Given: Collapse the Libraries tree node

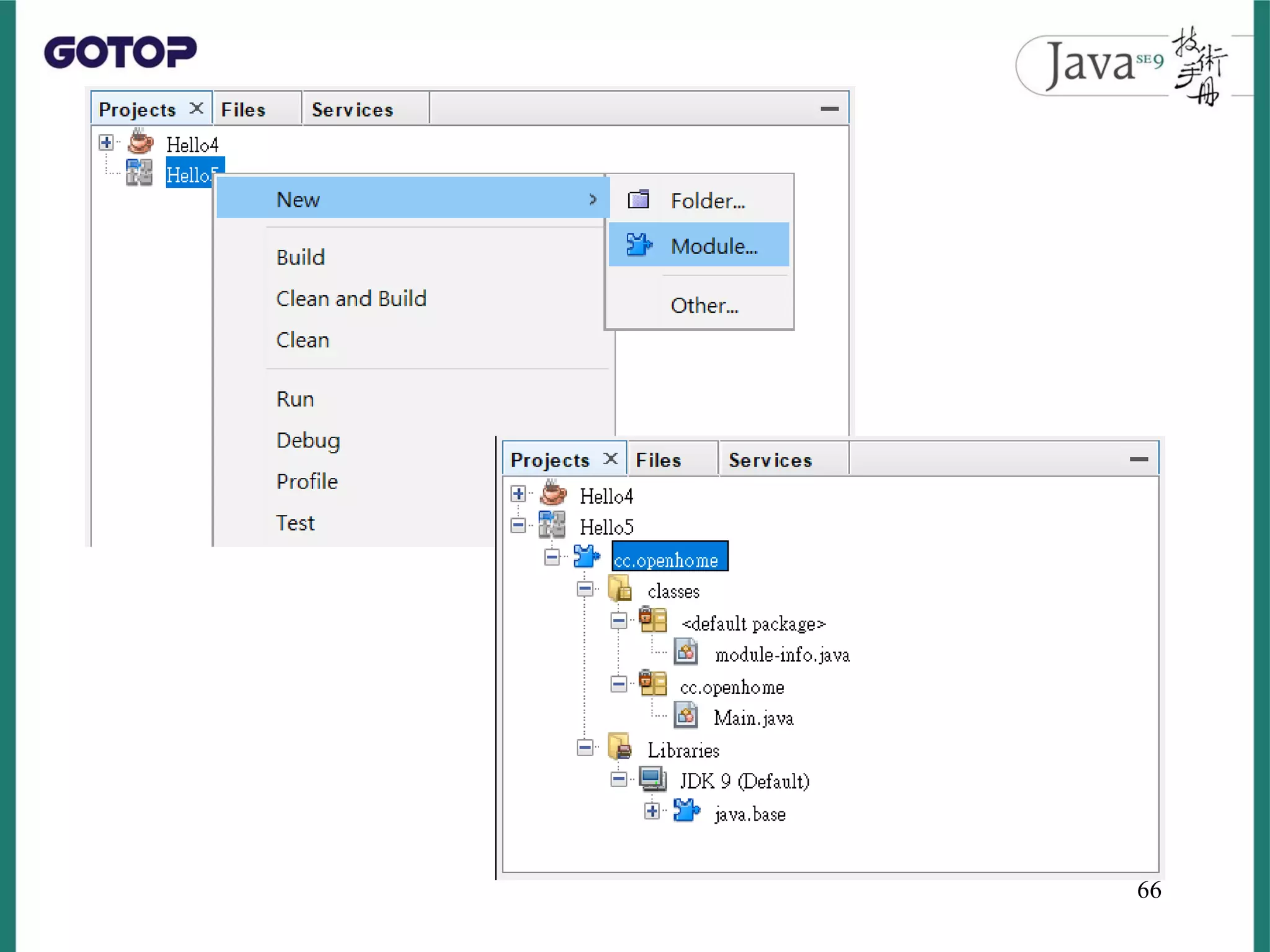Looking at the screenshot, I should [585, 747].
